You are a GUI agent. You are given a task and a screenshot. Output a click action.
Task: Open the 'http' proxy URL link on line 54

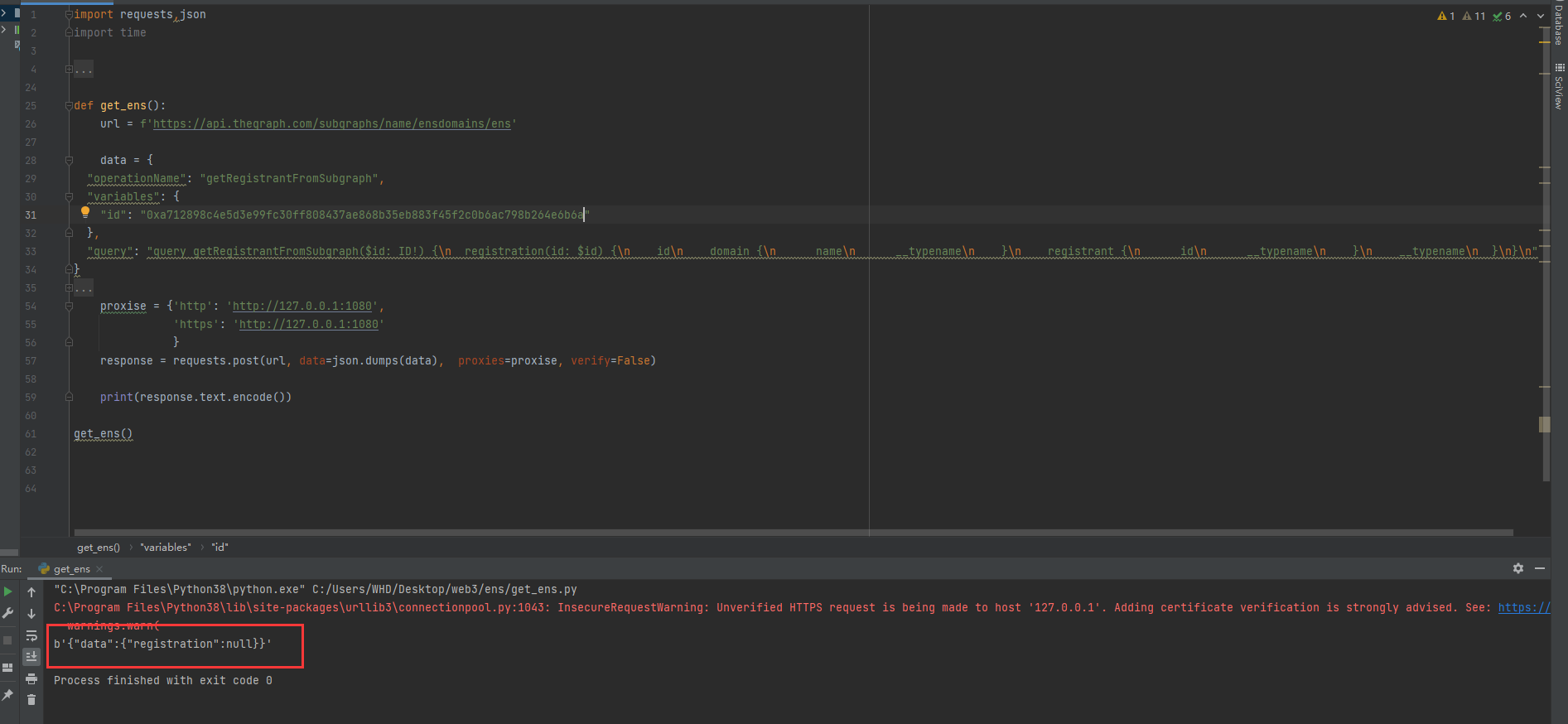302,306
